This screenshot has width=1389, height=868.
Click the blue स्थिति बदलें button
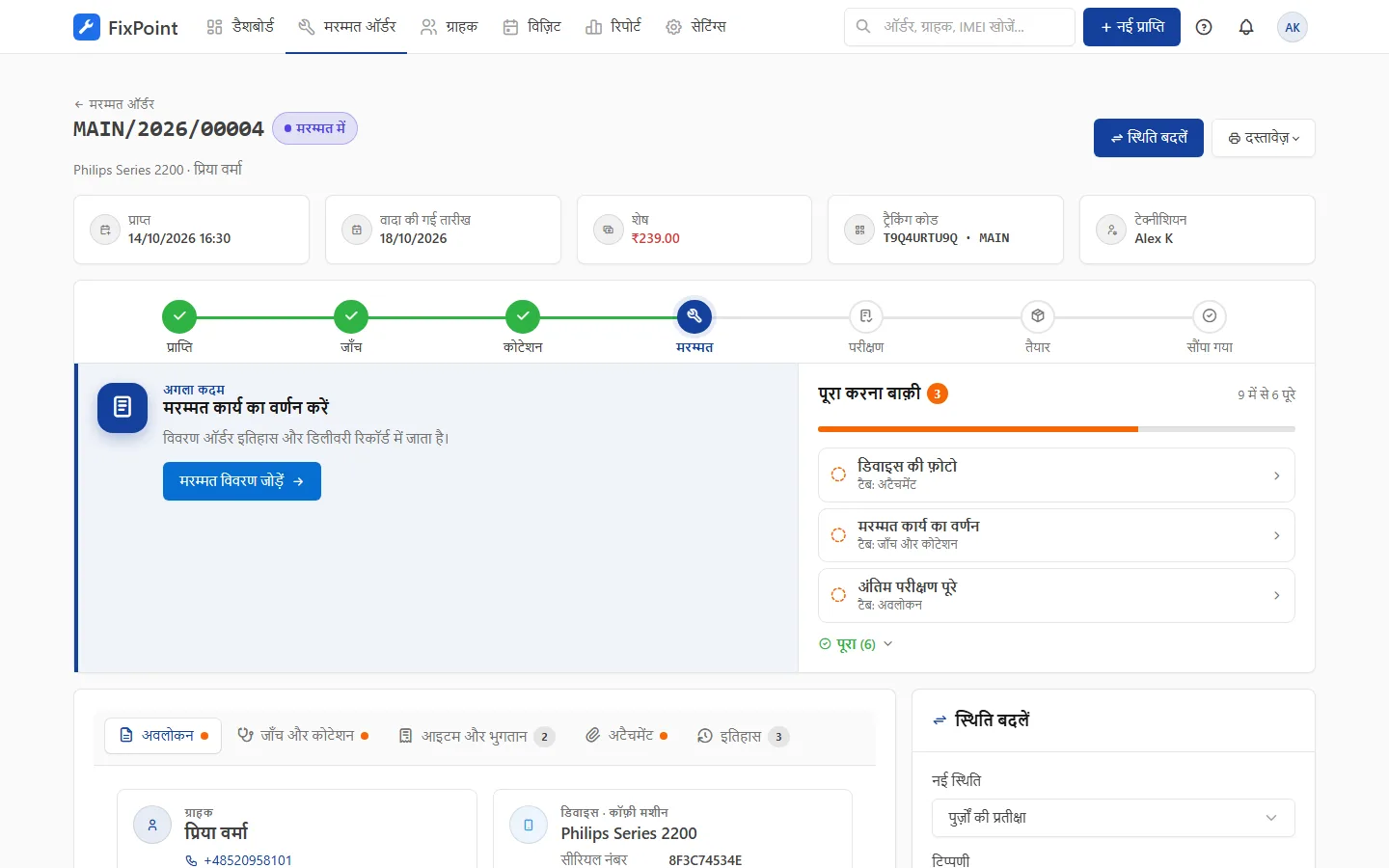click(x=1149, y=138)
